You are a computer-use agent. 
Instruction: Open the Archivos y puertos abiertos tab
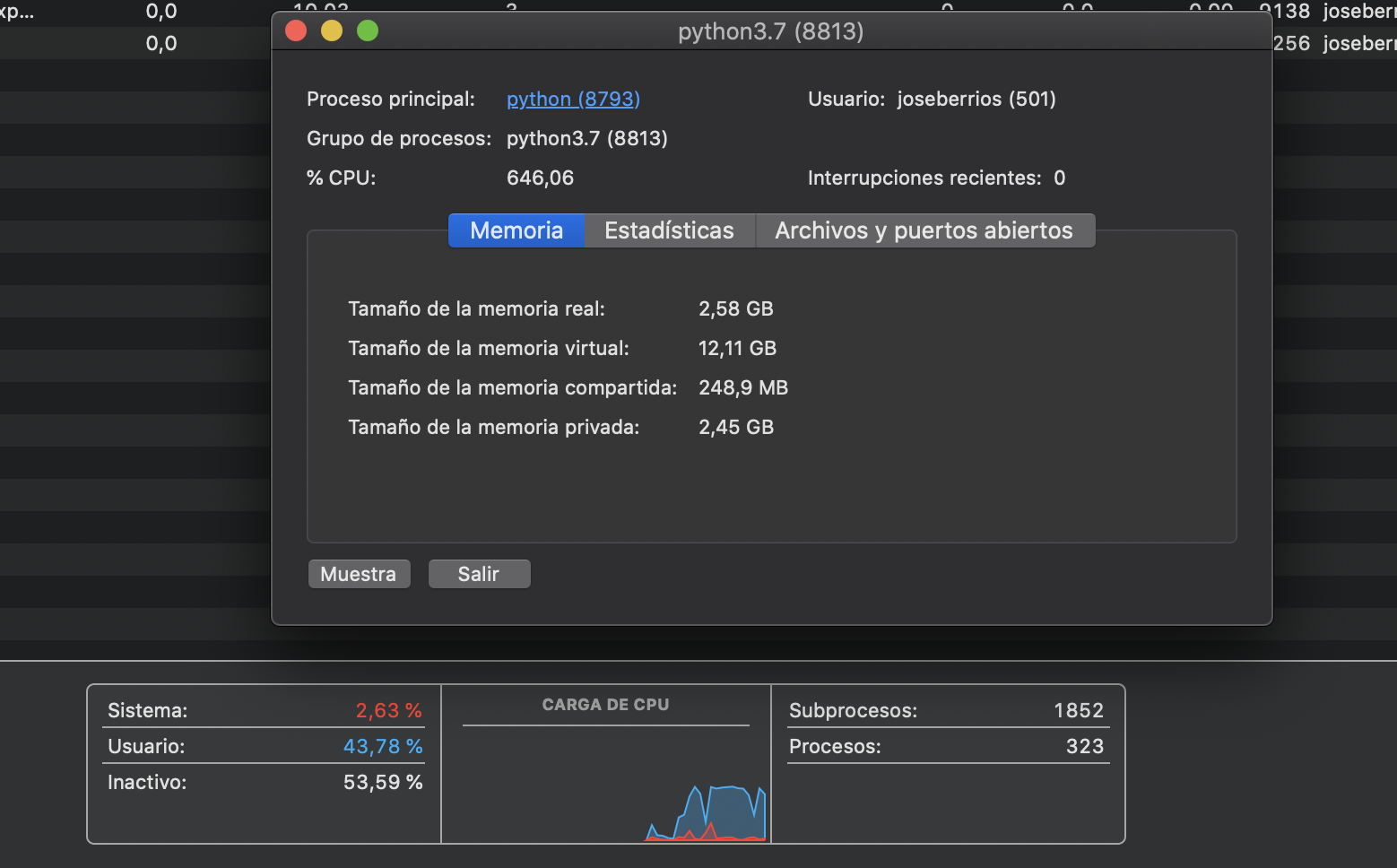pos(924,230)
